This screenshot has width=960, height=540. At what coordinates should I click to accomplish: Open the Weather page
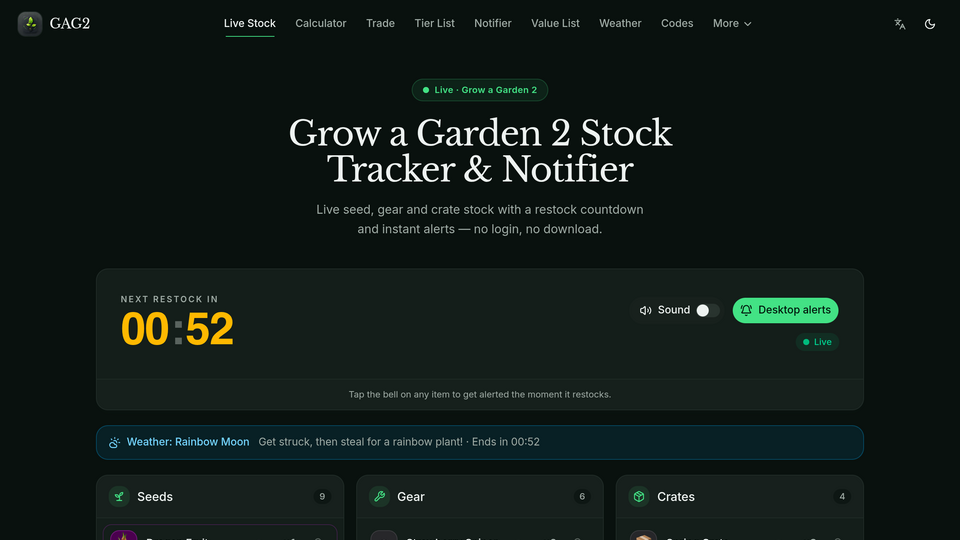click(x=620, y=23)
